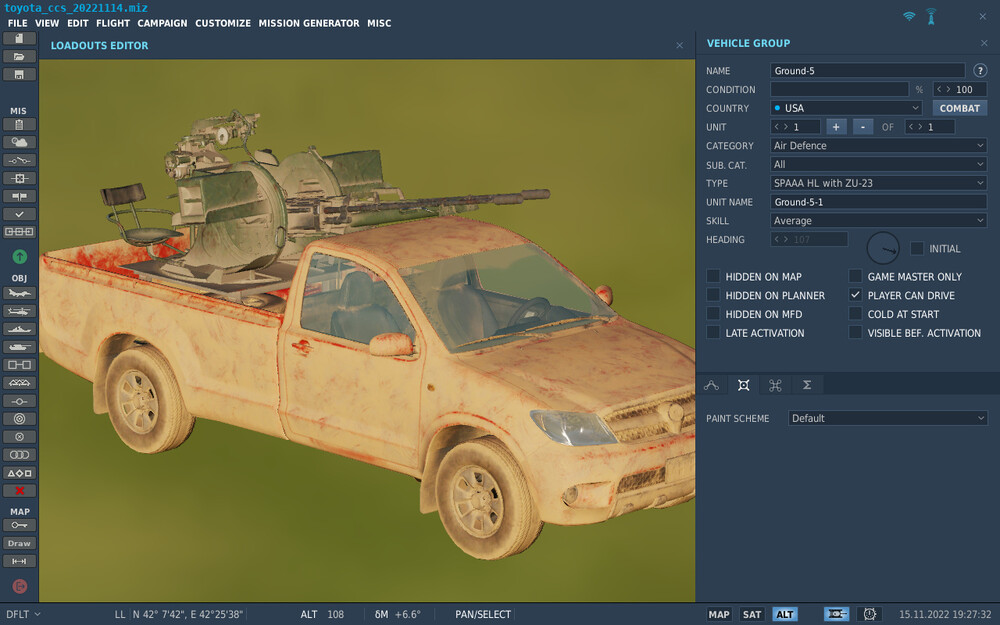This screenshot has width=1000, height=625.
Task: Open the weather settings cloud icon
Action: point(19,142)
